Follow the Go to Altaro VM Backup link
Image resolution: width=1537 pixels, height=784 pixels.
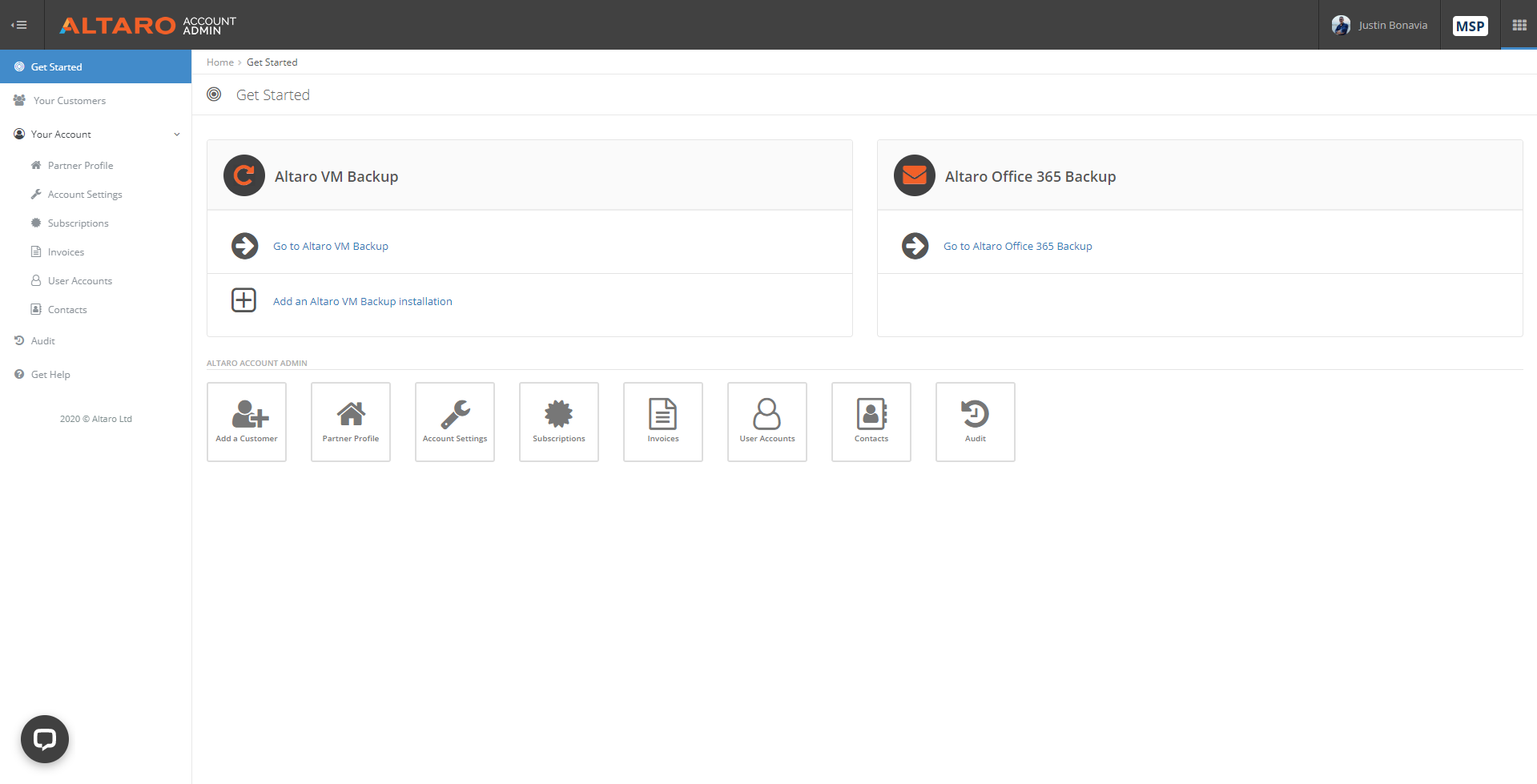[x=330, y=246]
